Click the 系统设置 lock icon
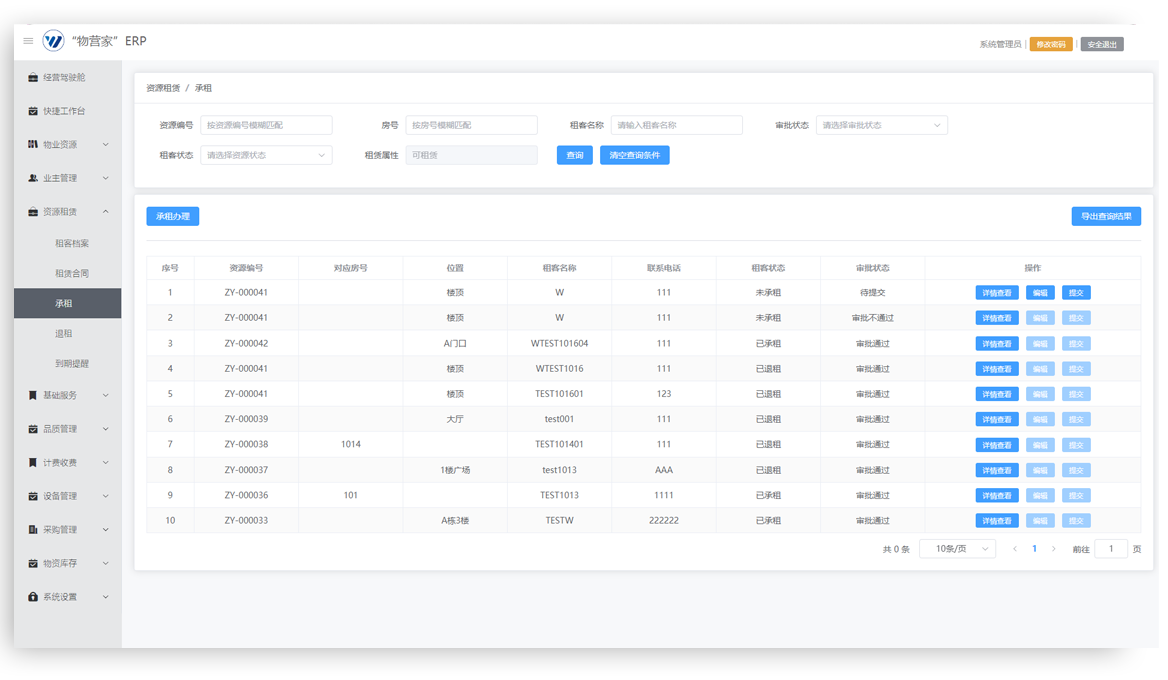 [33, 597]
